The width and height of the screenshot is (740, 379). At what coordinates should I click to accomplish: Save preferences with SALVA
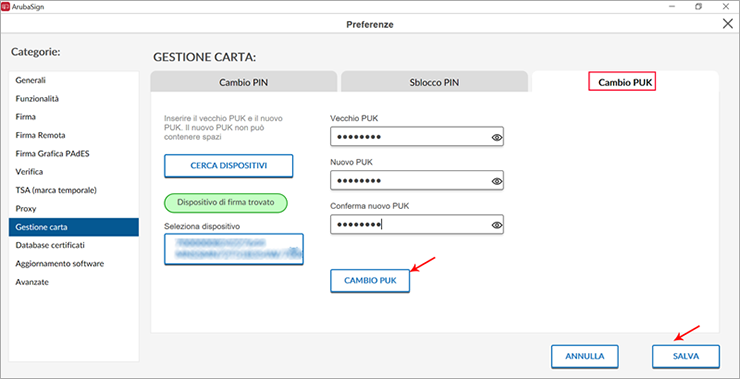[686, 356]
